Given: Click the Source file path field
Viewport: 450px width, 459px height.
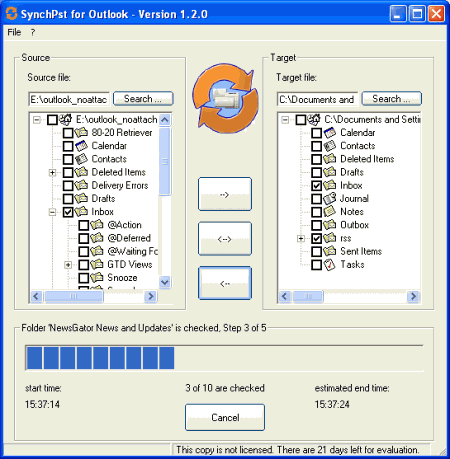Looking at the screenshot, I should coord(69,99).
